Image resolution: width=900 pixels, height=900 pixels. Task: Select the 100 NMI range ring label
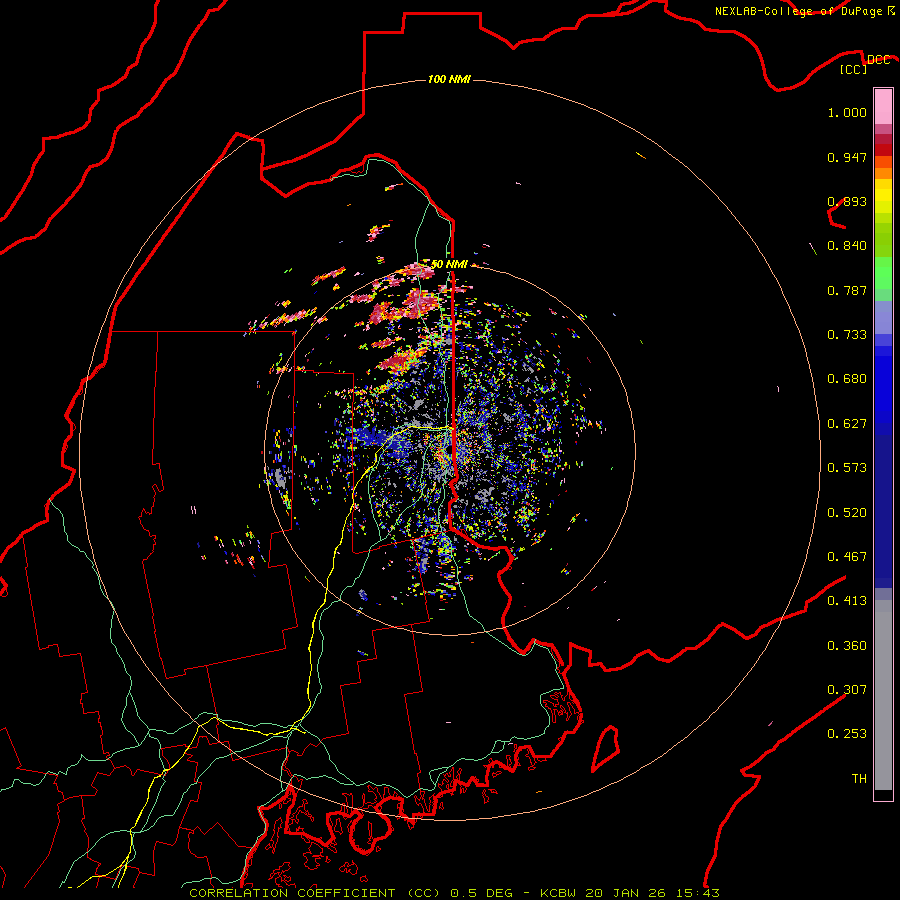(x=449, y=79)
